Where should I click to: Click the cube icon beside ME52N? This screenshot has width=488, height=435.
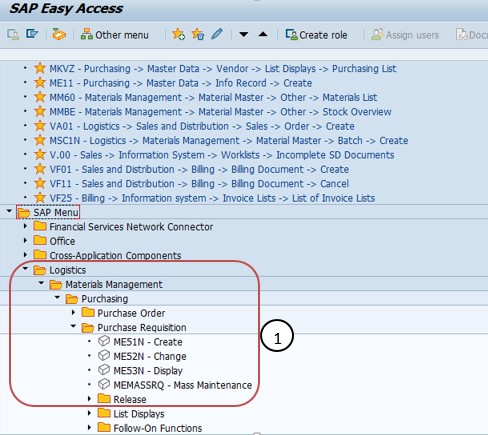[x=104, y=355]
